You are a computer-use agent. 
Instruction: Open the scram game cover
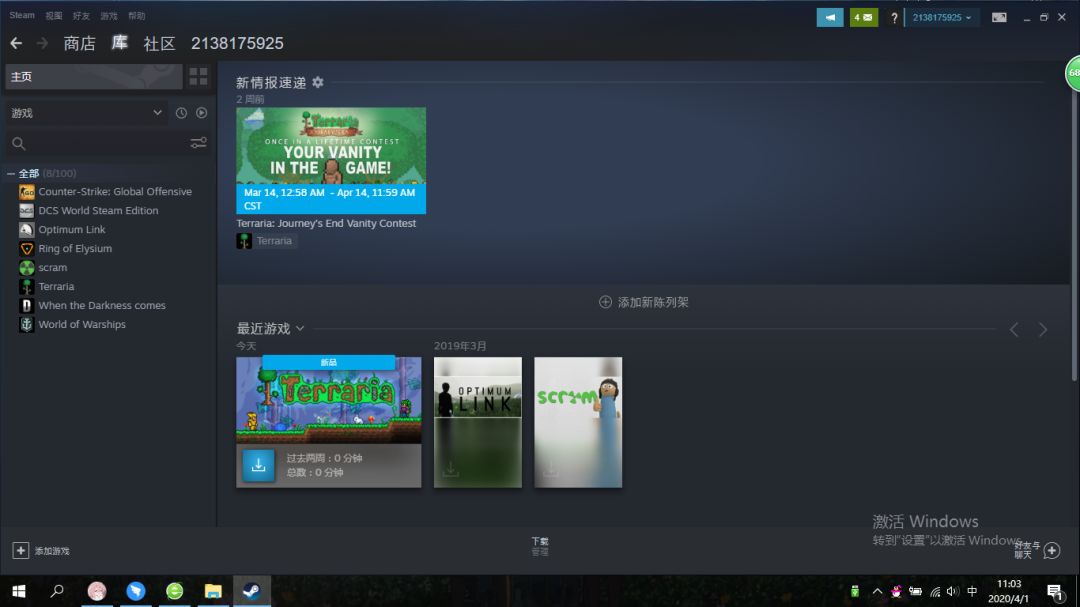coord(578,422)
